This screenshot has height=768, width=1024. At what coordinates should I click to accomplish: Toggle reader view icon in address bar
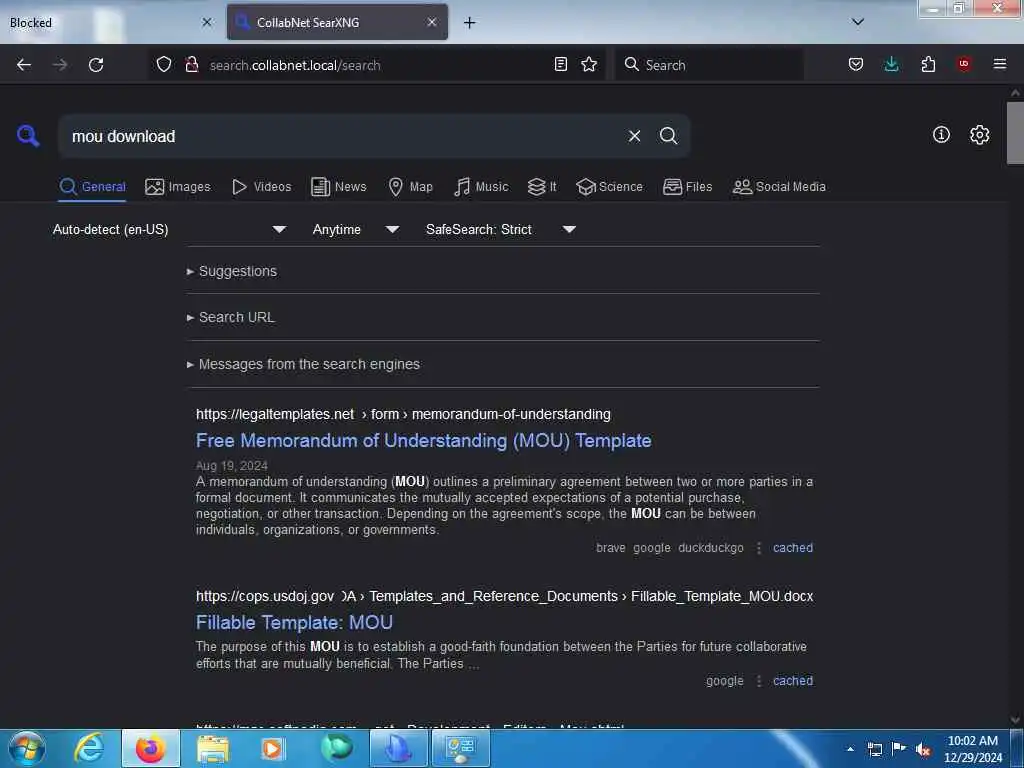coord(560,64)
